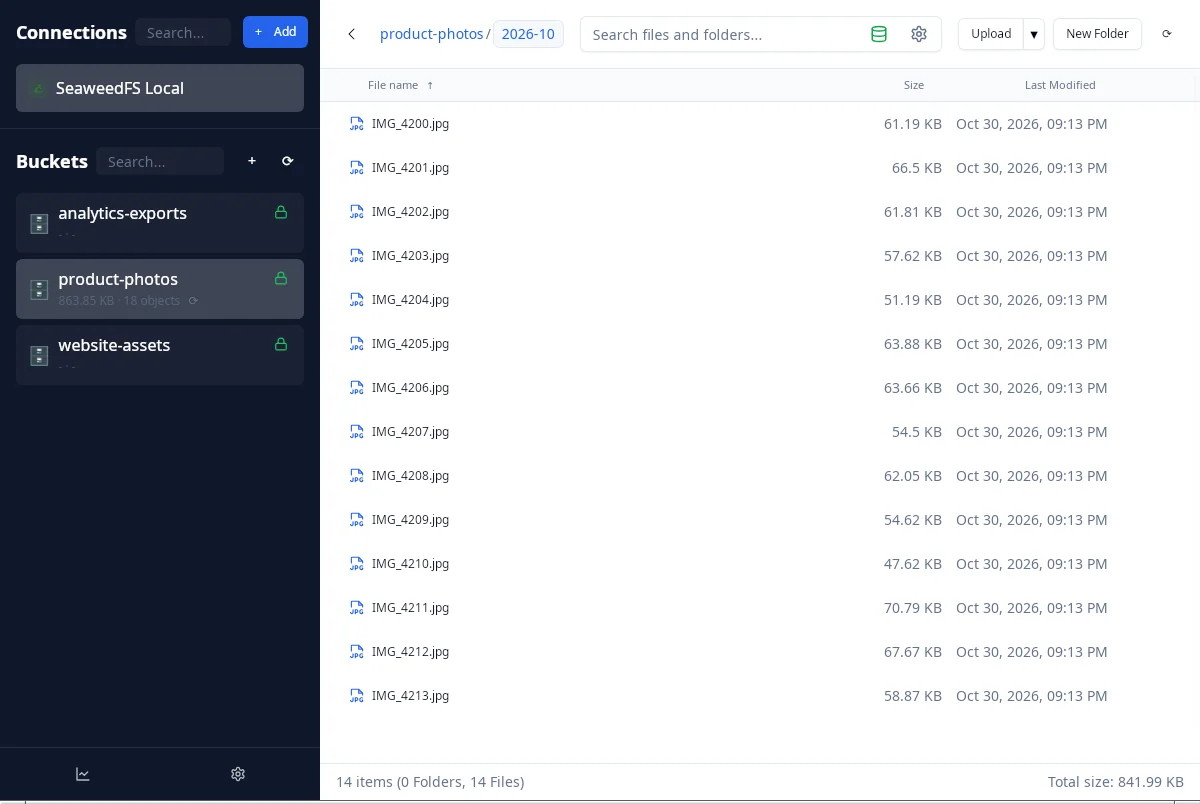Navigate to the product-photos breadcrumb link

[432, 34]
